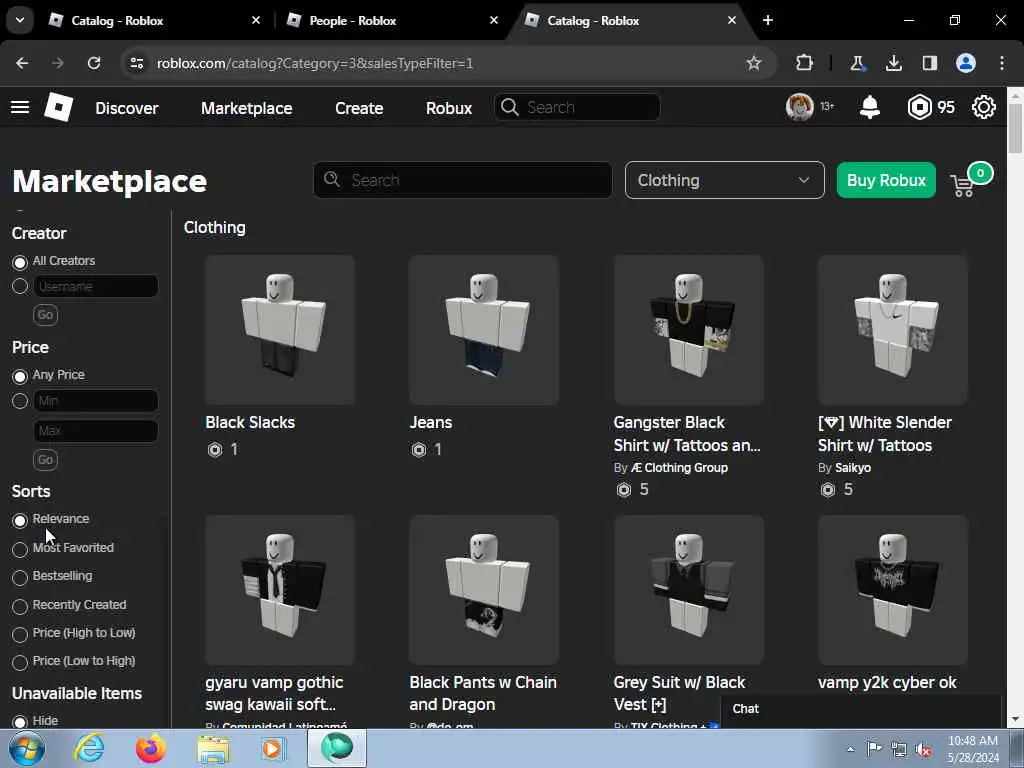Screen dimensions: 1024x768
Task: Open Robux in the Roblox nav
Action: pyautogui.click(x=449, y=108)
